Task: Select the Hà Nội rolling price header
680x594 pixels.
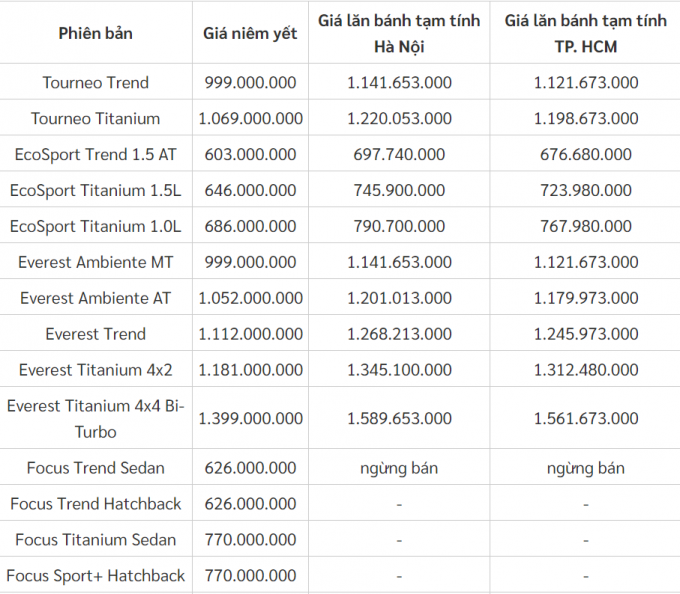Action: click(399, 33)
